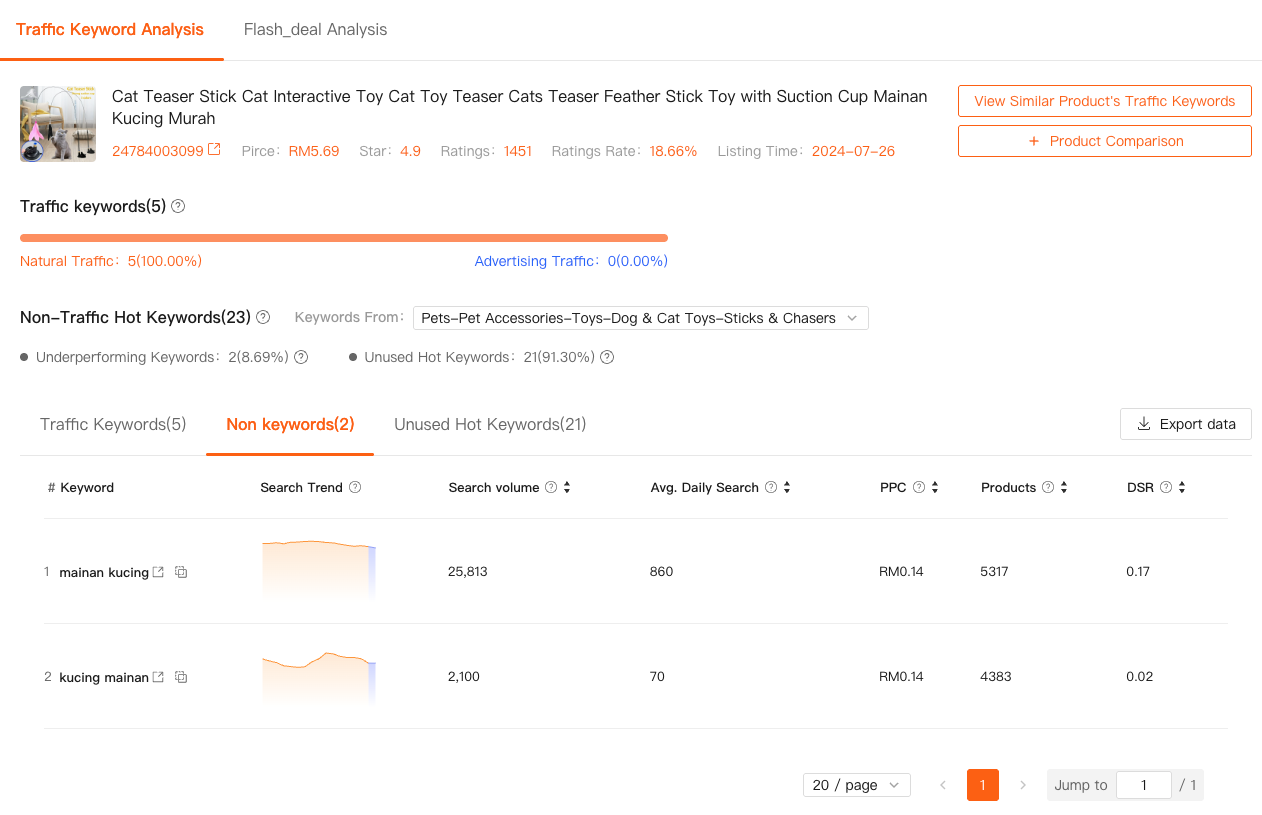Viewport: 1262px width, 815px height.
Task: Open 'kucing mainan' keyword in new window
Action: click(158, 677)
